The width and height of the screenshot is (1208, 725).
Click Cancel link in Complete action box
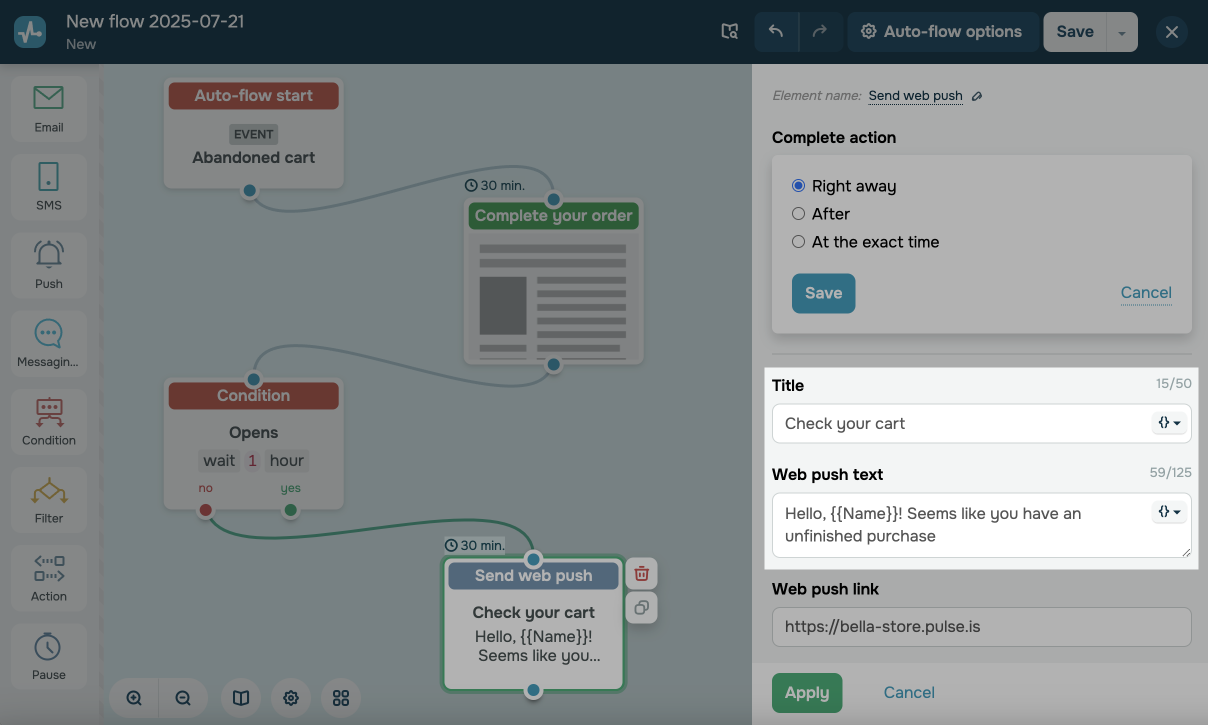1145,293
